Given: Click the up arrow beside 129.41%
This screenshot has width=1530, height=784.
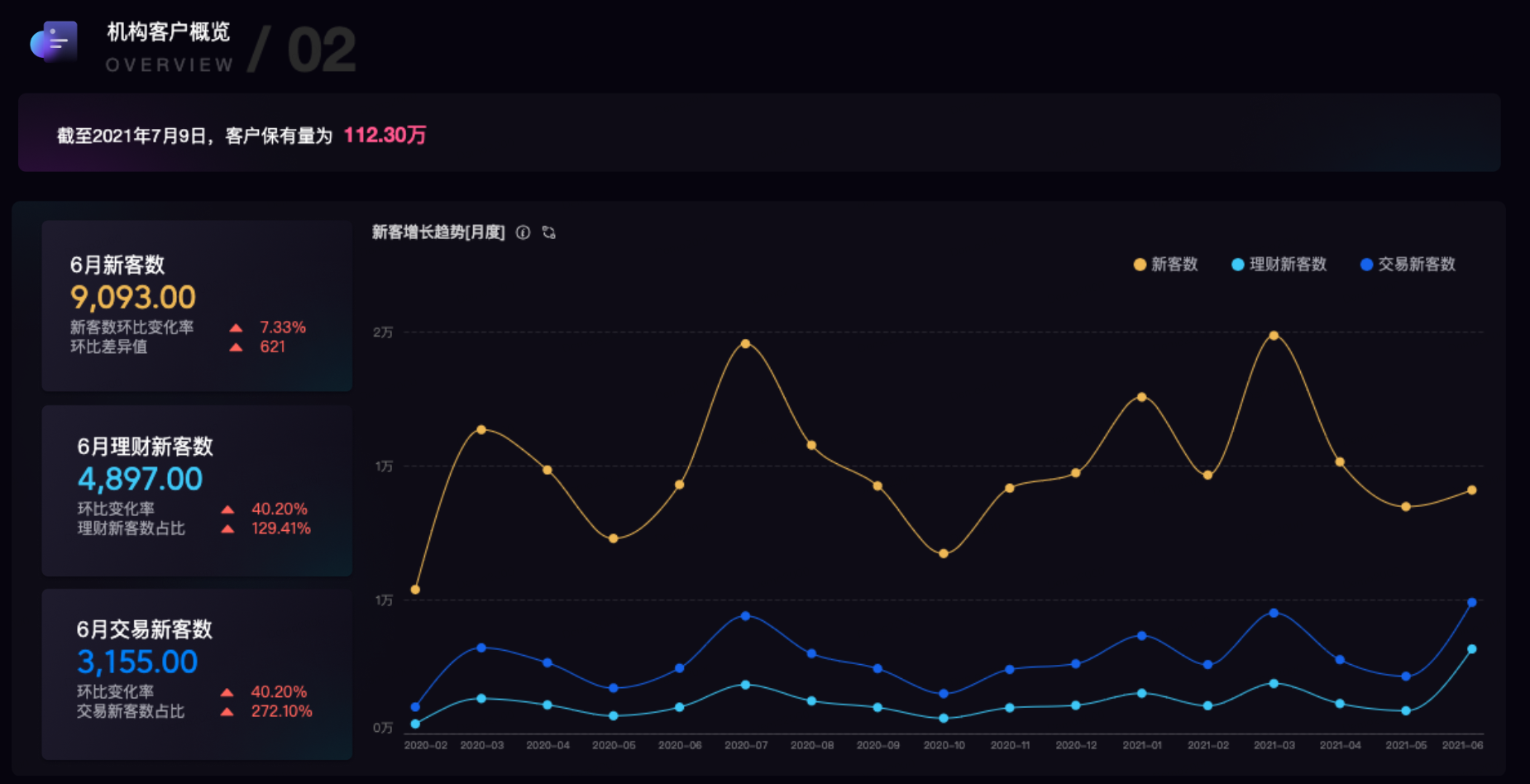Looking at the screenshot, I should pos(227,529).
